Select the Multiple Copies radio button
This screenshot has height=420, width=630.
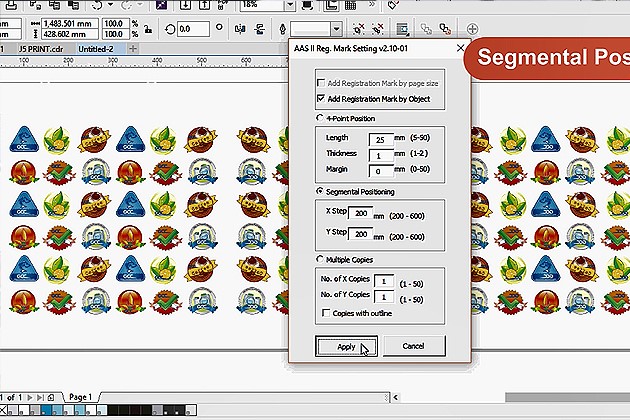coord(320,259)
